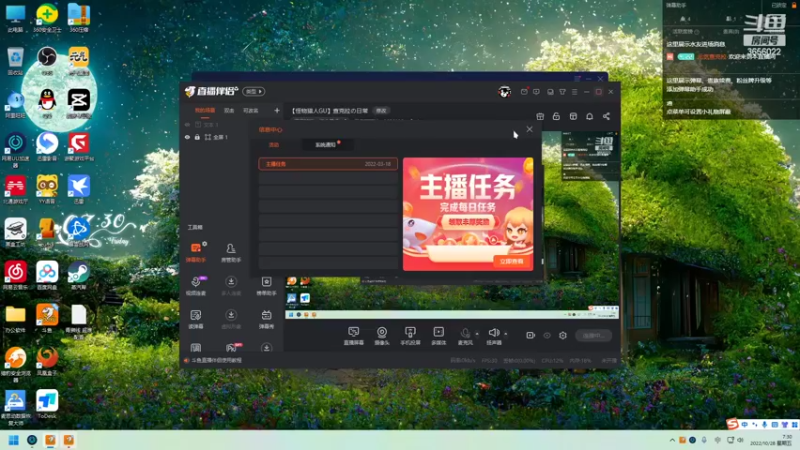Click the 主播任务 promotional banner image
The width and height of the screenshot is (800, 450).
point(468,214)
